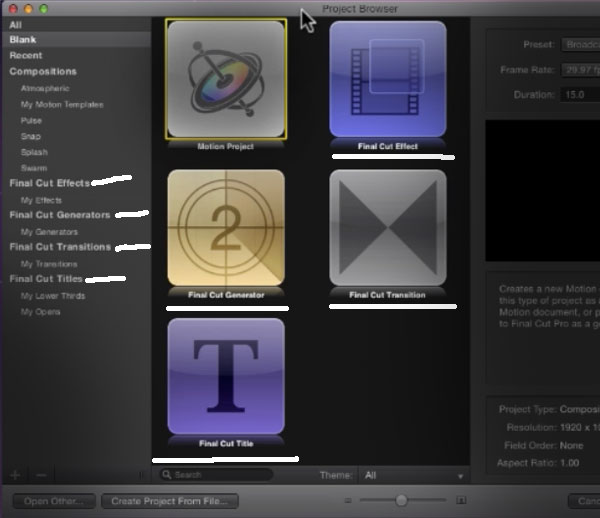This screenshot has height=518, width=600.
Task: Click the Field Order: None text
Action: 543,445
